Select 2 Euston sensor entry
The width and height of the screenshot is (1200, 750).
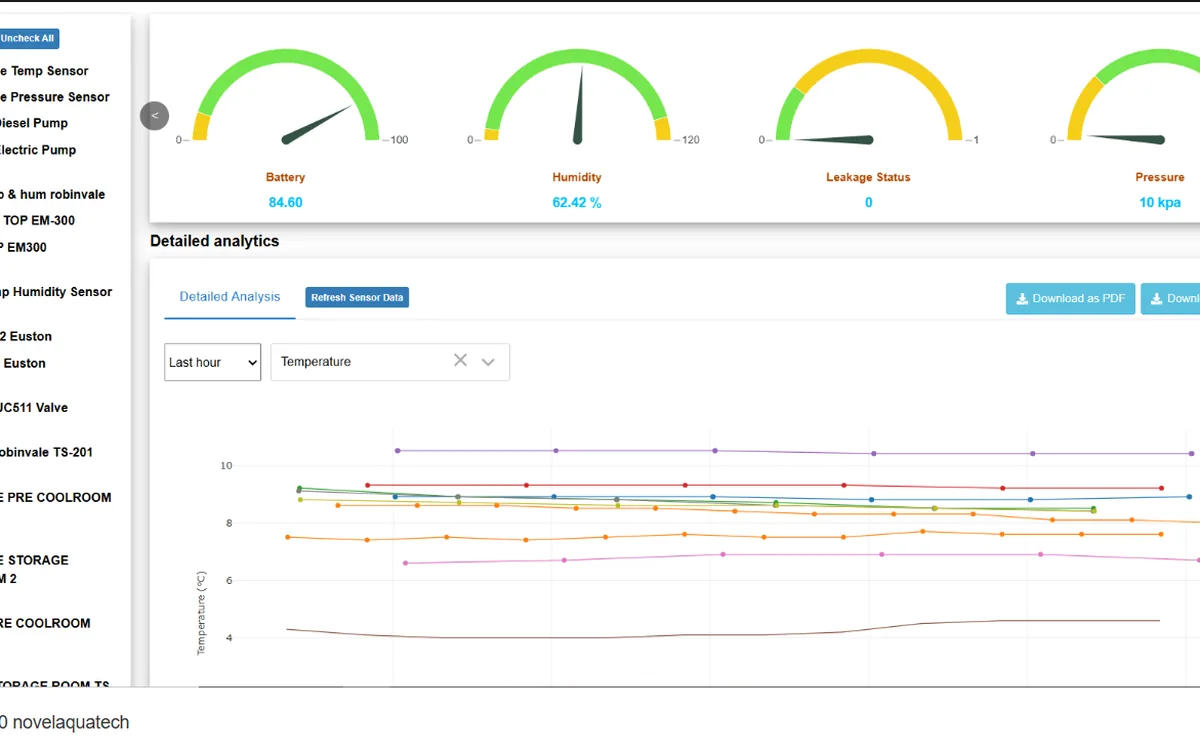(27, 336)
